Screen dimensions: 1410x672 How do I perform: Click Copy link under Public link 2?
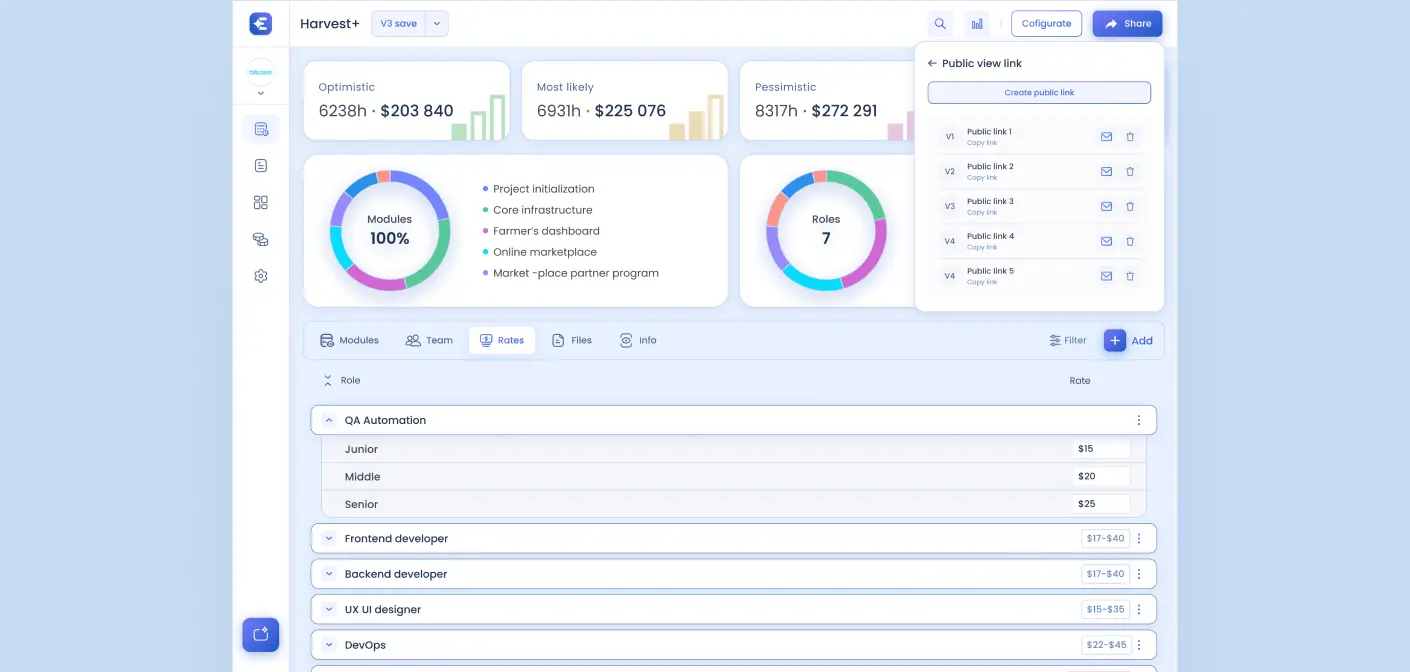pos(982,178)
